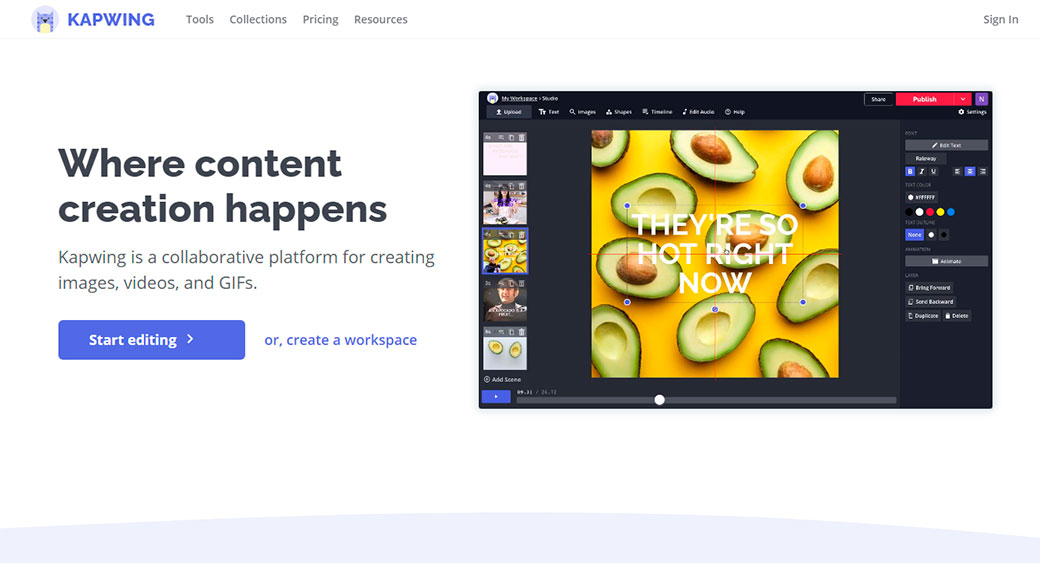This screenshot has height=563, width=1040.
Task: Click the Upload button in editor toolbar
Action: (507, 112)
